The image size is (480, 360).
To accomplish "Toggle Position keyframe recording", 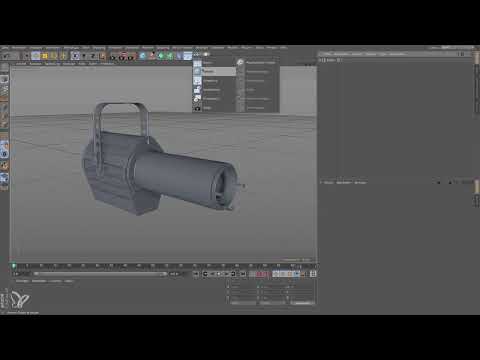I will pyautogui.click(x=276, y=274).
